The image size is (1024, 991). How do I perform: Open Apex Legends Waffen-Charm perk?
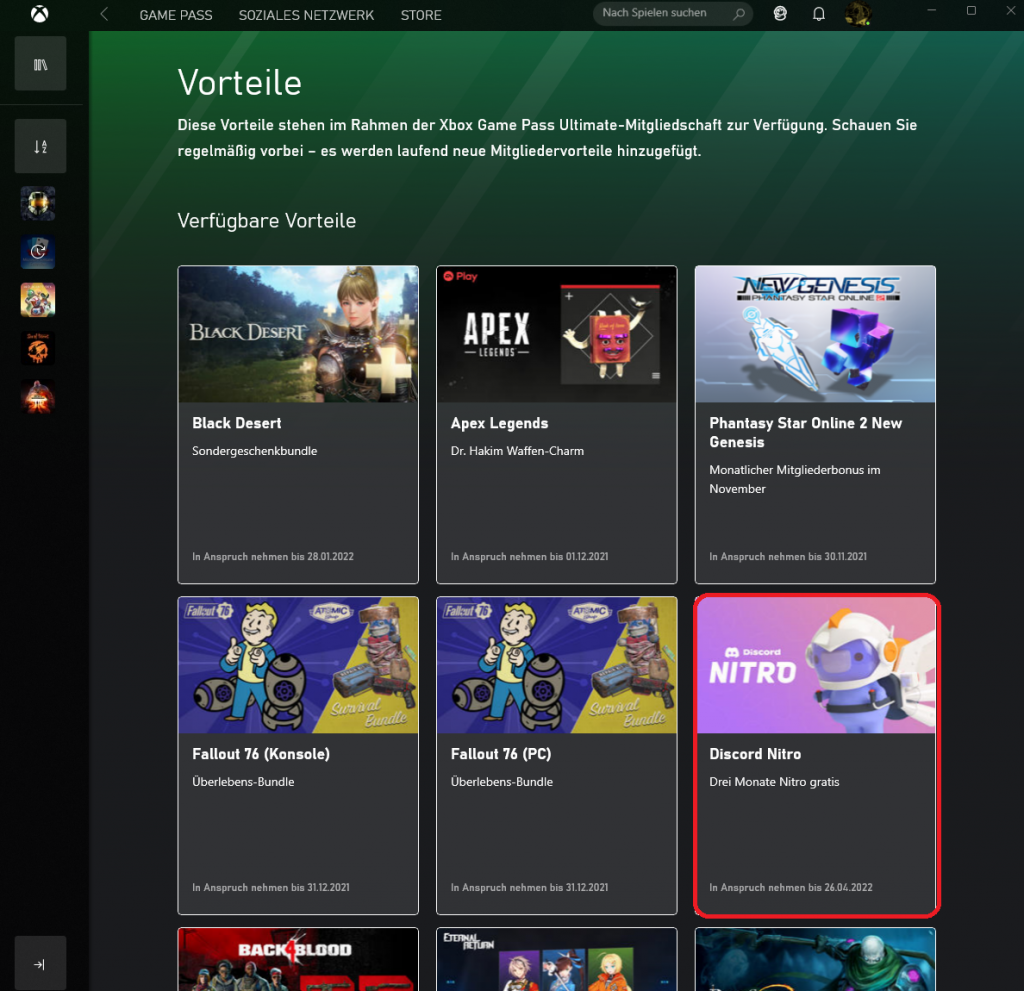click(x=556, y=424)
